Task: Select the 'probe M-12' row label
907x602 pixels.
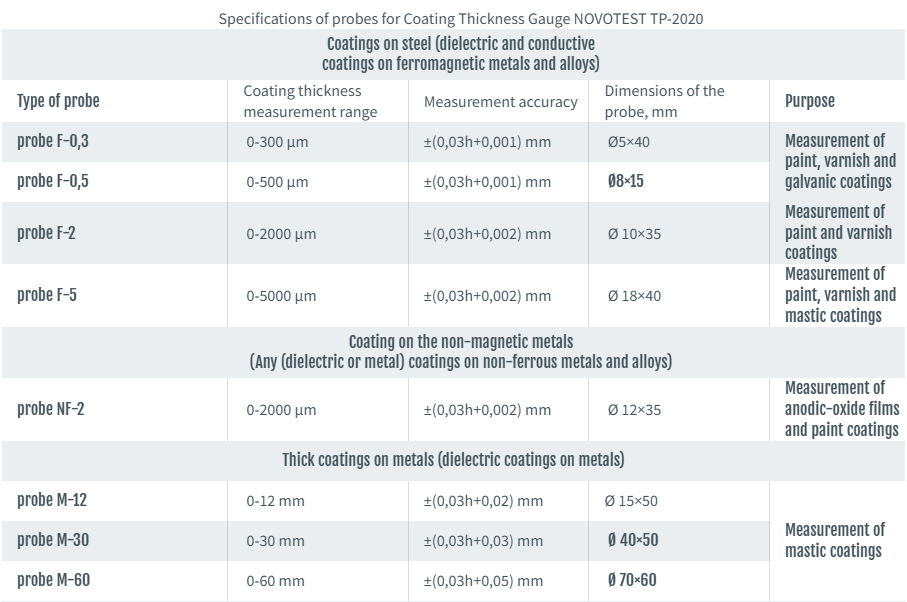Action: coord(51,500)
